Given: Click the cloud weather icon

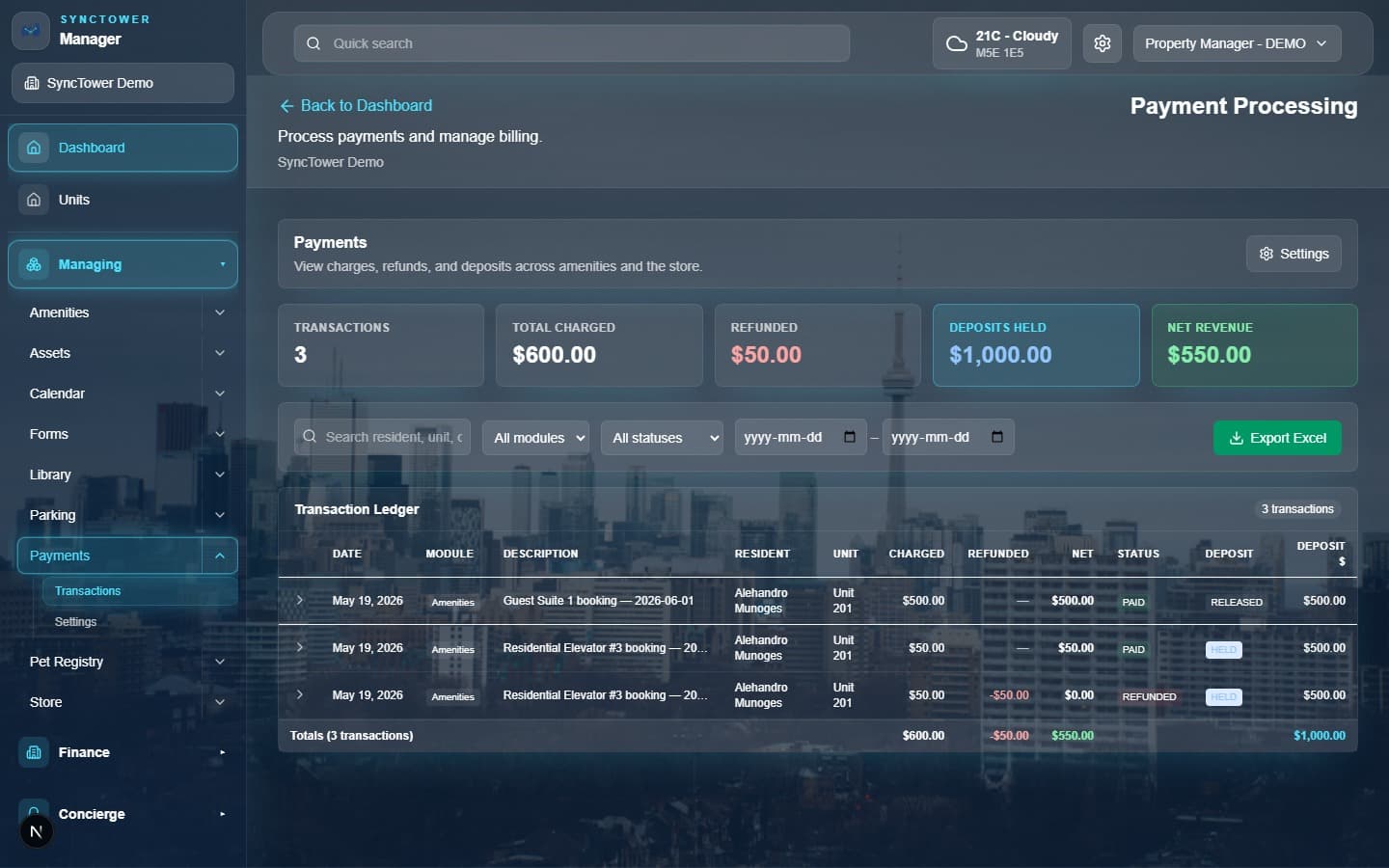Looking at the screenshot, I should tap(956, 43).
